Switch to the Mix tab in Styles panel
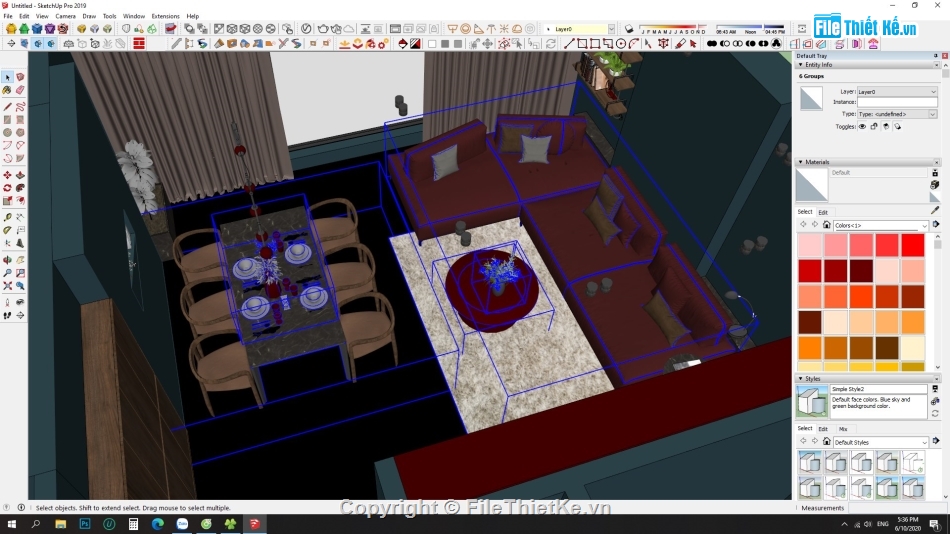This screenshot has height=534, width=950. [x=843, y=429]
